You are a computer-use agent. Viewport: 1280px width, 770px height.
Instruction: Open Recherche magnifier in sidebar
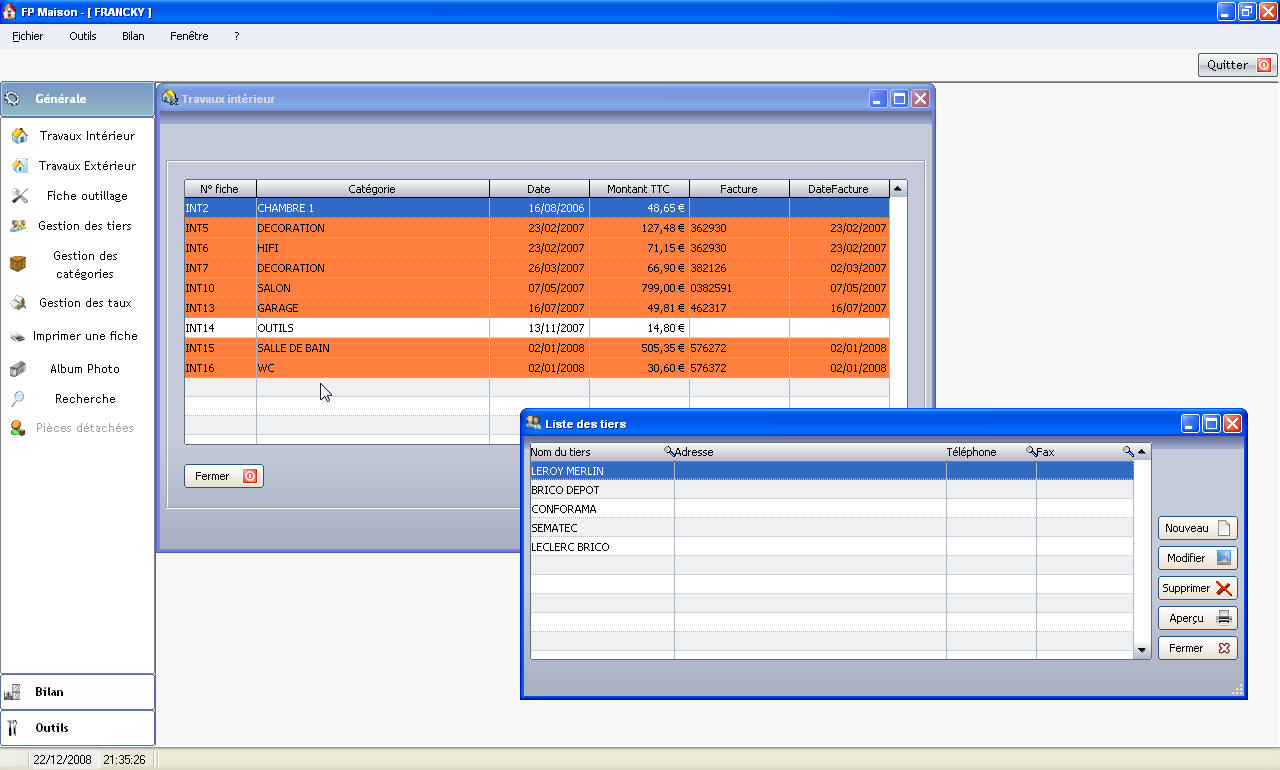point(18,399)
